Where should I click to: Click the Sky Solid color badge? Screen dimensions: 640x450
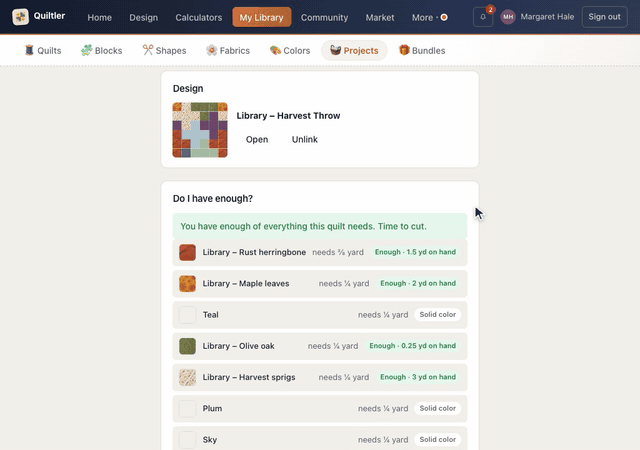pos(438,439)
